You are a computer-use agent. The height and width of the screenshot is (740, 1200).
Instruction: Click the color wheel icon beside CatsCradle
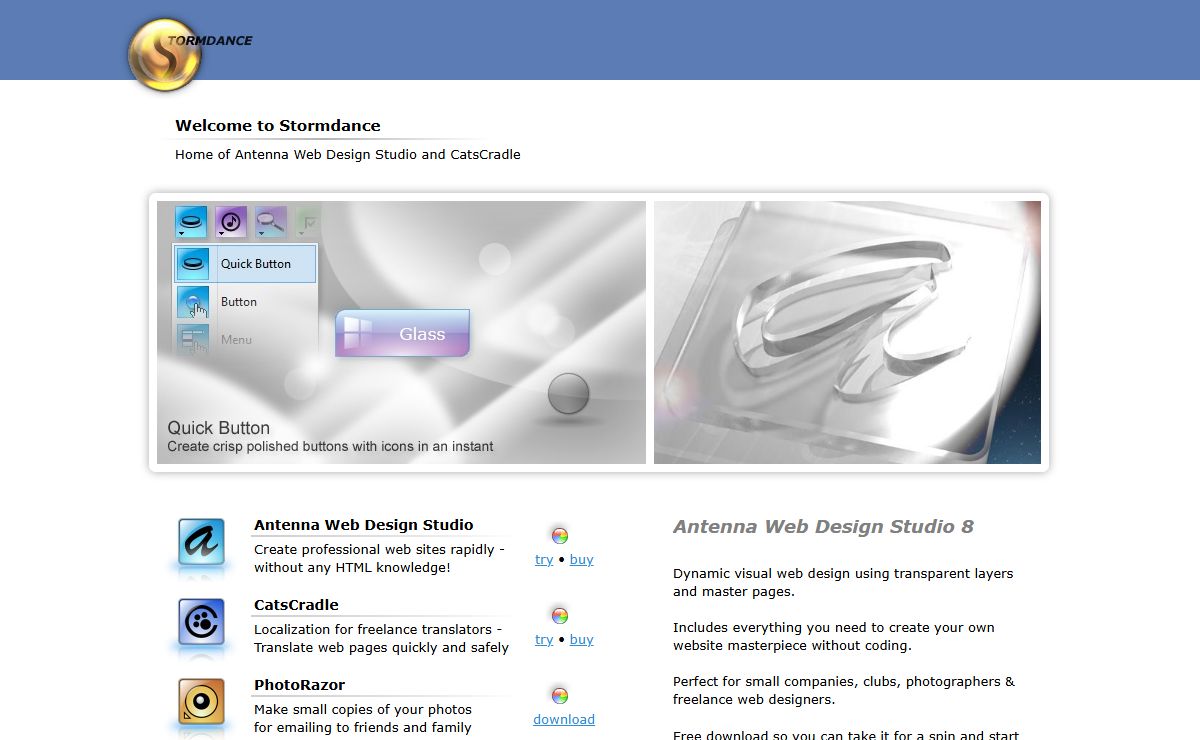[560, 615]
